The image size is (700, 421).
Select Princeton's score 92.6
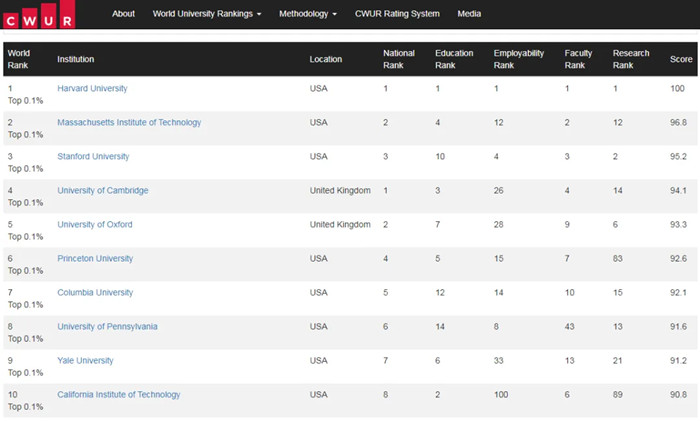coord(678,258)
